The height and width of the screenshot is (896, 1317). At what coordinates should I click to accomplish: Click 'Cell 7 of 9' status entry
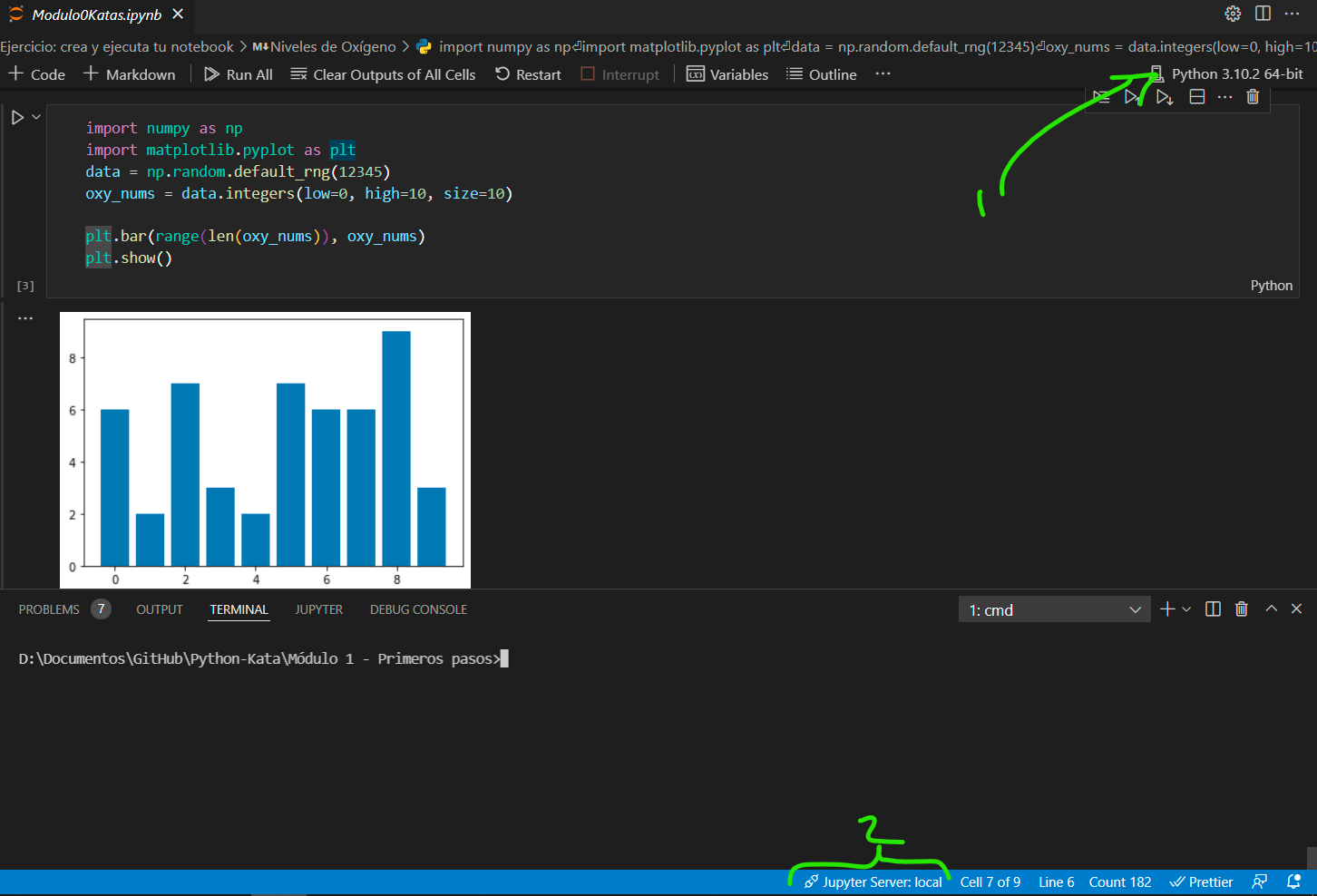[x=990, y=882]
